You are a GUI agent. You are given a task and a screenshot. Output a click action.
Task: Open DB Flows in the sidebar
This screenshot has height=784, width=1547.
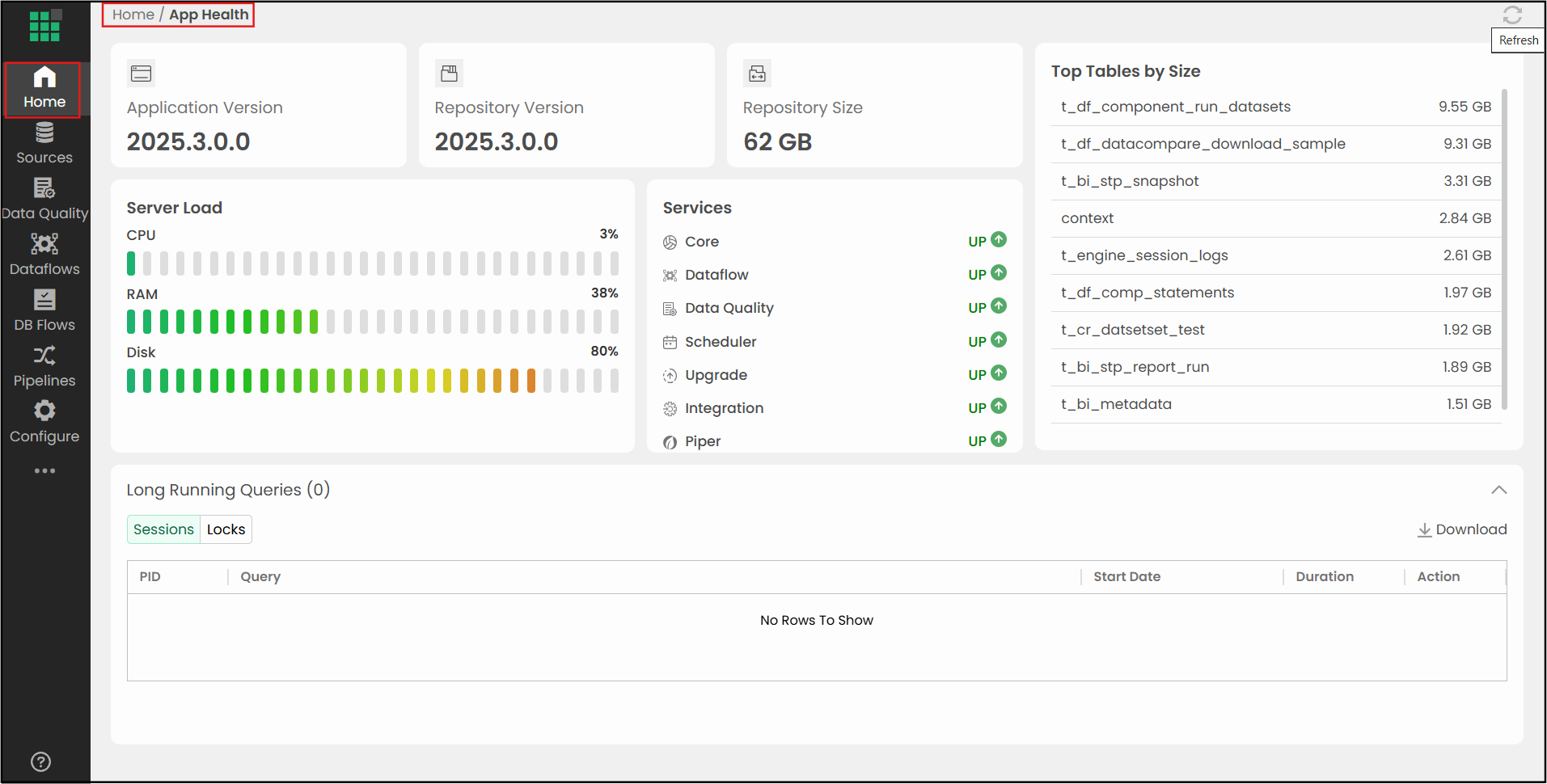coord(44,311)
